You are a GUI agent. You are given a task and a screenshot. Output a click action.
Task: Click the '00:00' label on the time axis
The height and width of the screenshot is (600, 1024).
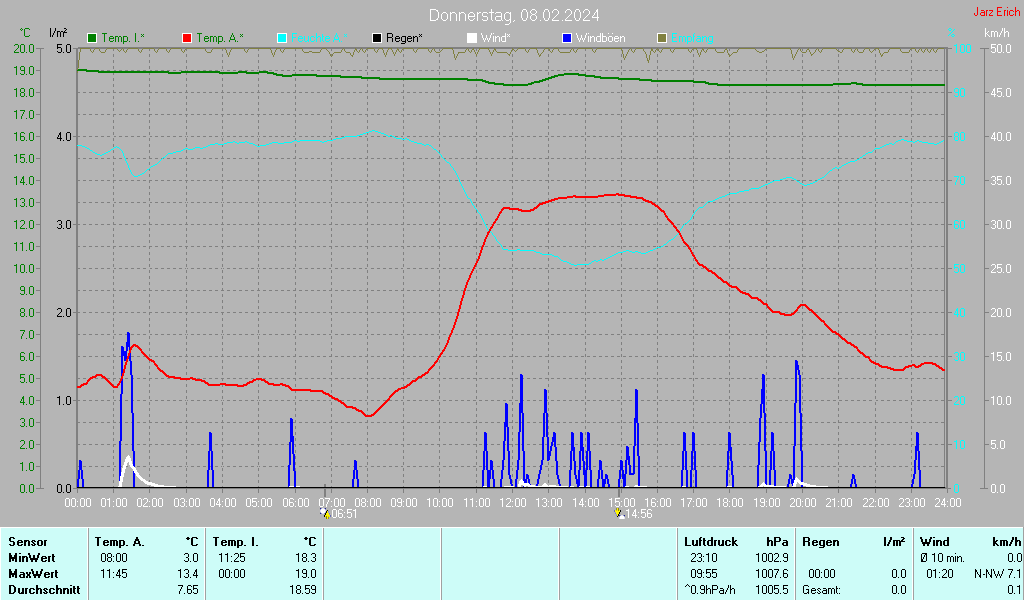point(78,502)
